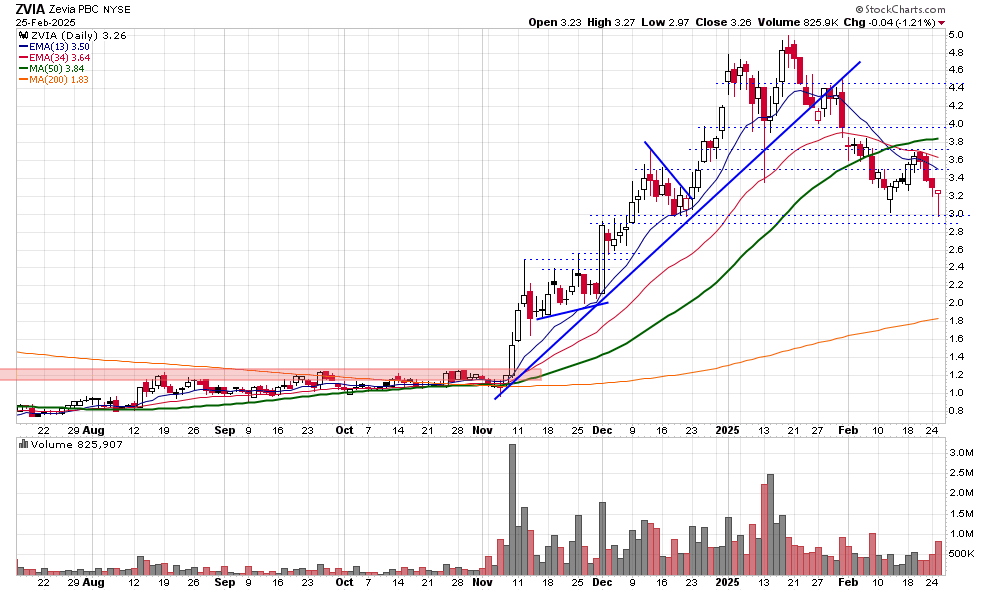Click the 25-Feb-2025 date under the title
990x591 pixels.
(x=43, y=22)
